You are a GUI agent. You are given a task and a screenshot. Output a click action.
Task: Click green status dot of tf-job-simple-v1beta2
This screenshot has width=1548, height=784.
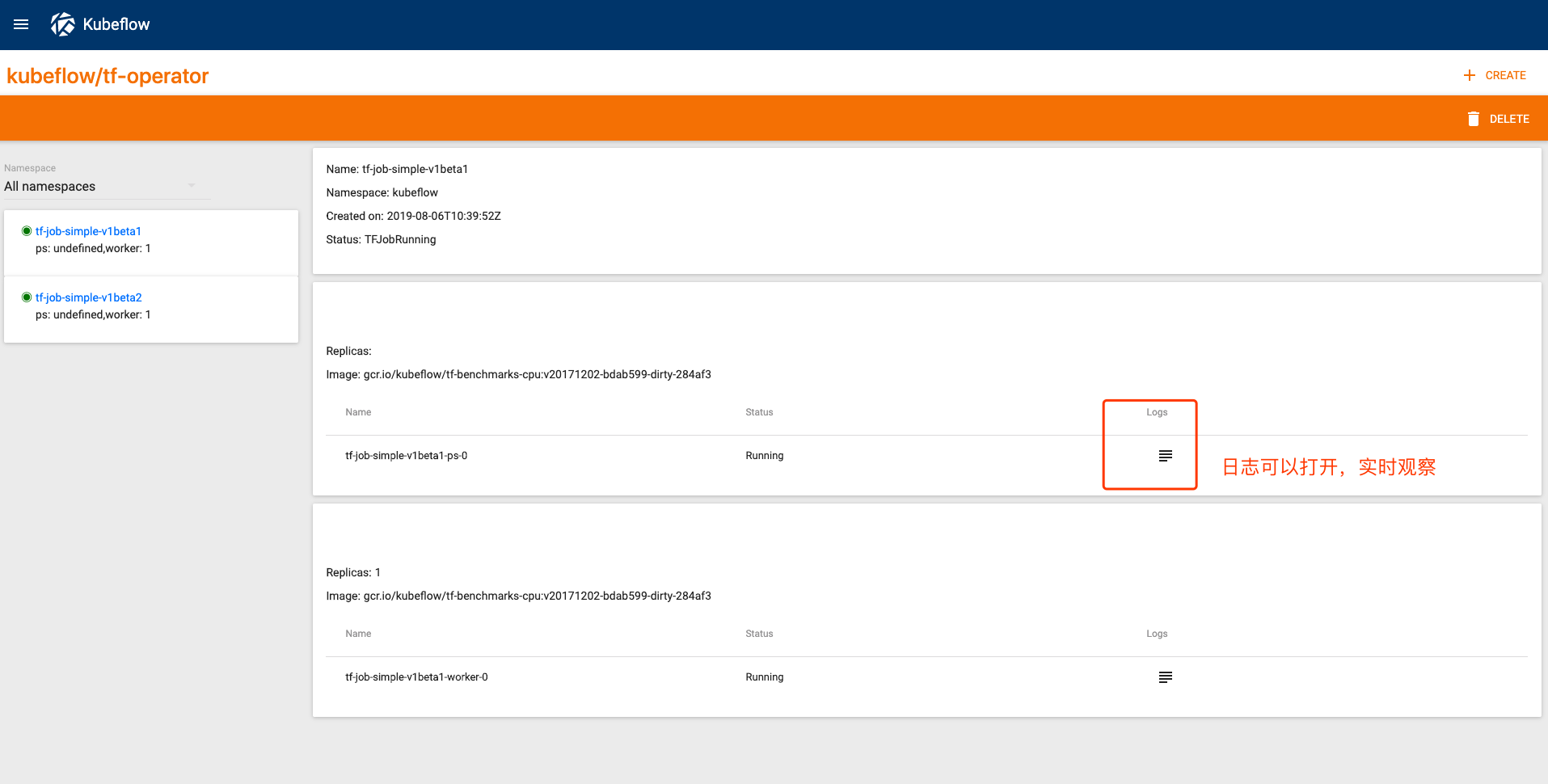(x=27, y=297)
